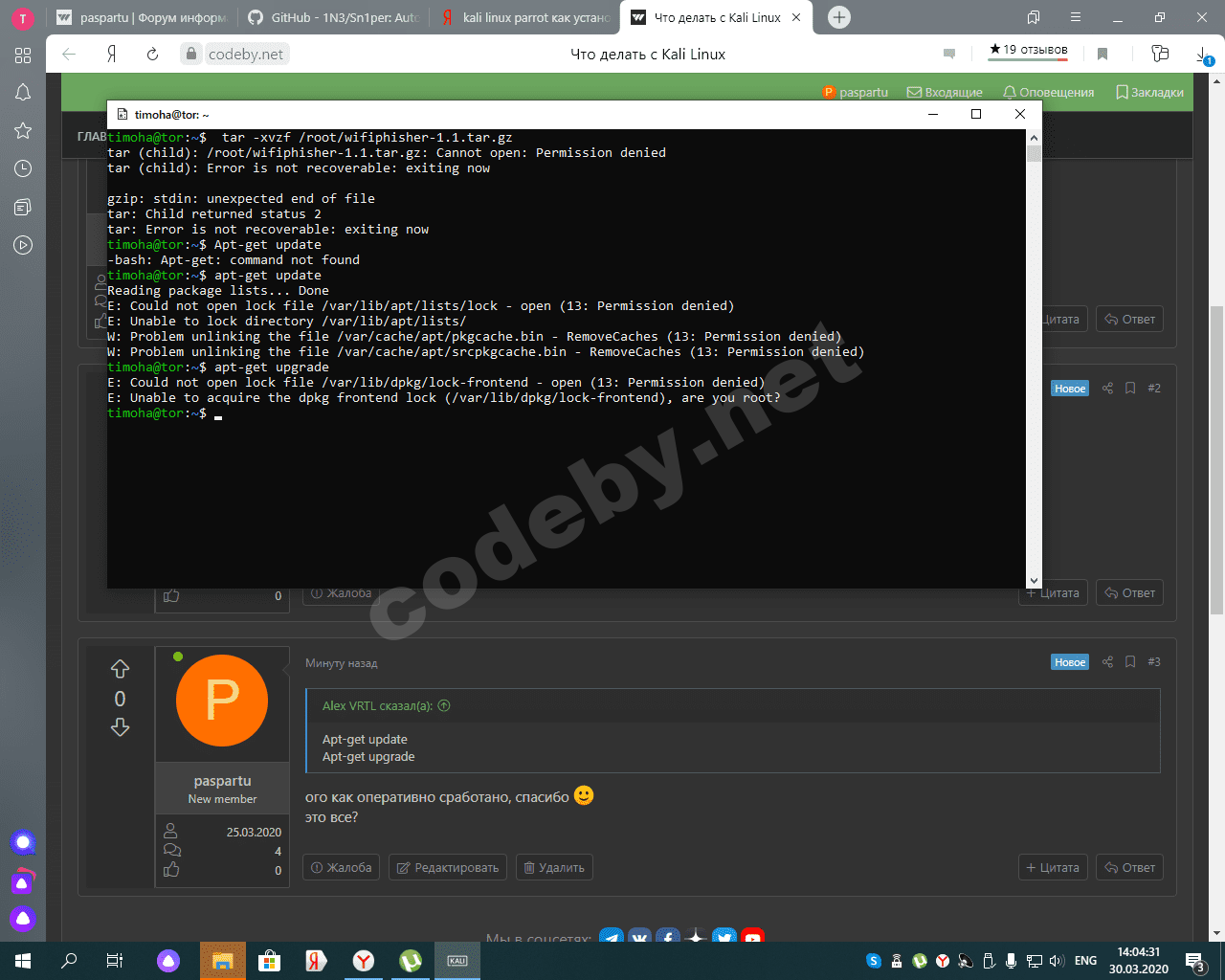Go back to the previous page
This screenshot has width=1225, height=980.
pyautogui.click(x=69, y=55)
